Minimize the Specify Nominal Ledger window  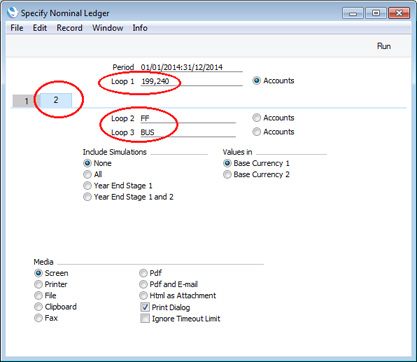[353, 13]
